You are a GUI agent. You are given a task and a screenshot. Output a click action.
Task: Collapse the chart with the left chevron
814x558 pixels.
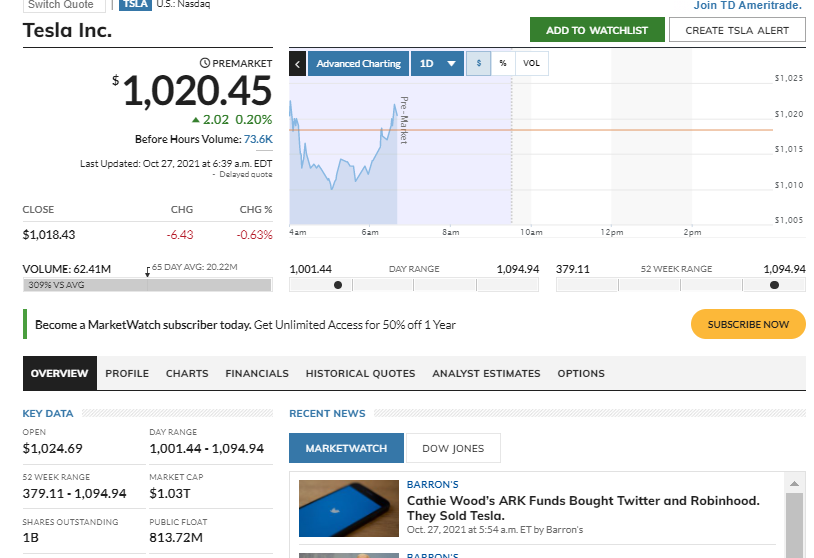pos(297,64)
